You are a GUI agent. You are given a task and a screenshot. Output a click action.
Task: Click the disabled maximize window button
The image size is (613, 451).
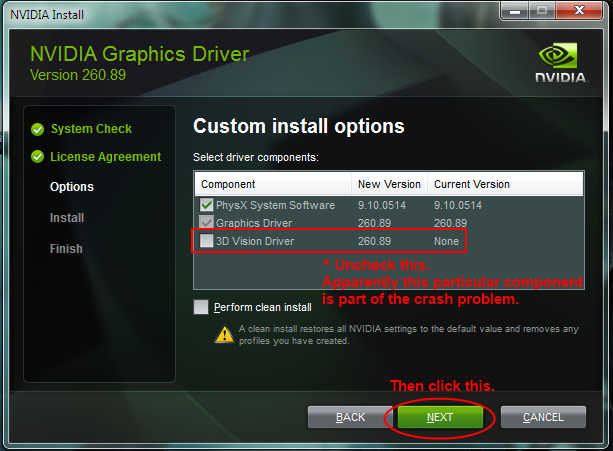click(x=542, y=11)
